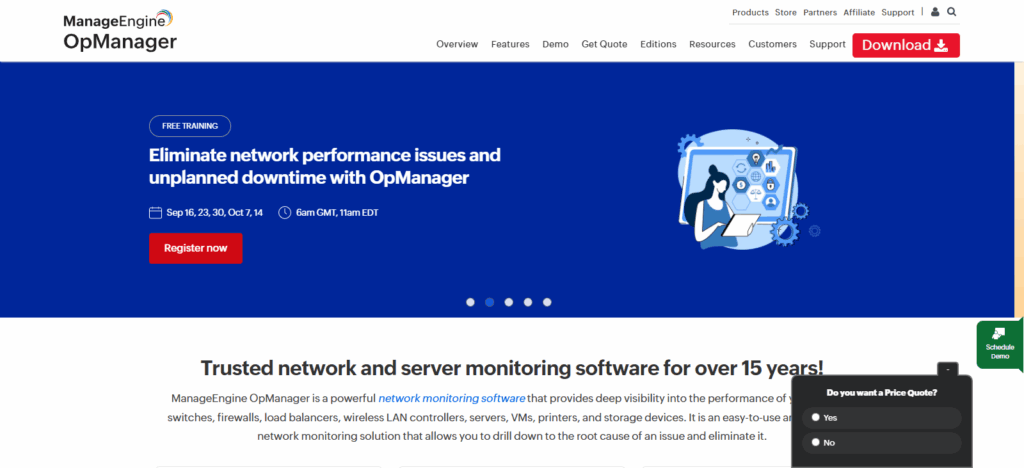The width and height of the screenshot is (1024, 468).
Task: Open the Products menu in top bar
Action: coord(750,12)
